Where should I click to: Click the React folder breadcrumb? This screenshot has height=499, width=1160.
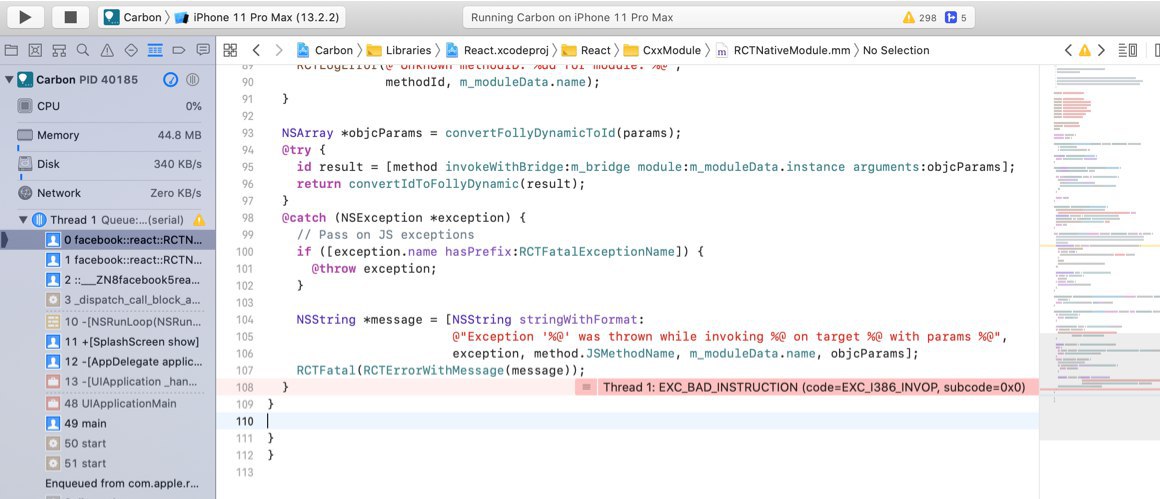pyautogui.click(x=587, y=50)
